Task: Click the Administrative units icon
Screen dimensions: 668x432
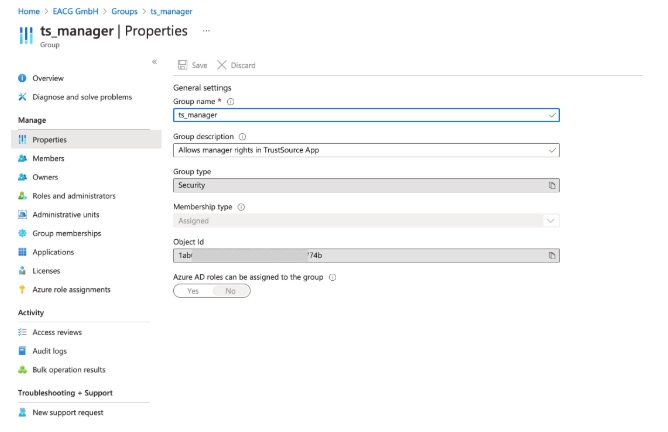Action: click(x=22, y=215)
